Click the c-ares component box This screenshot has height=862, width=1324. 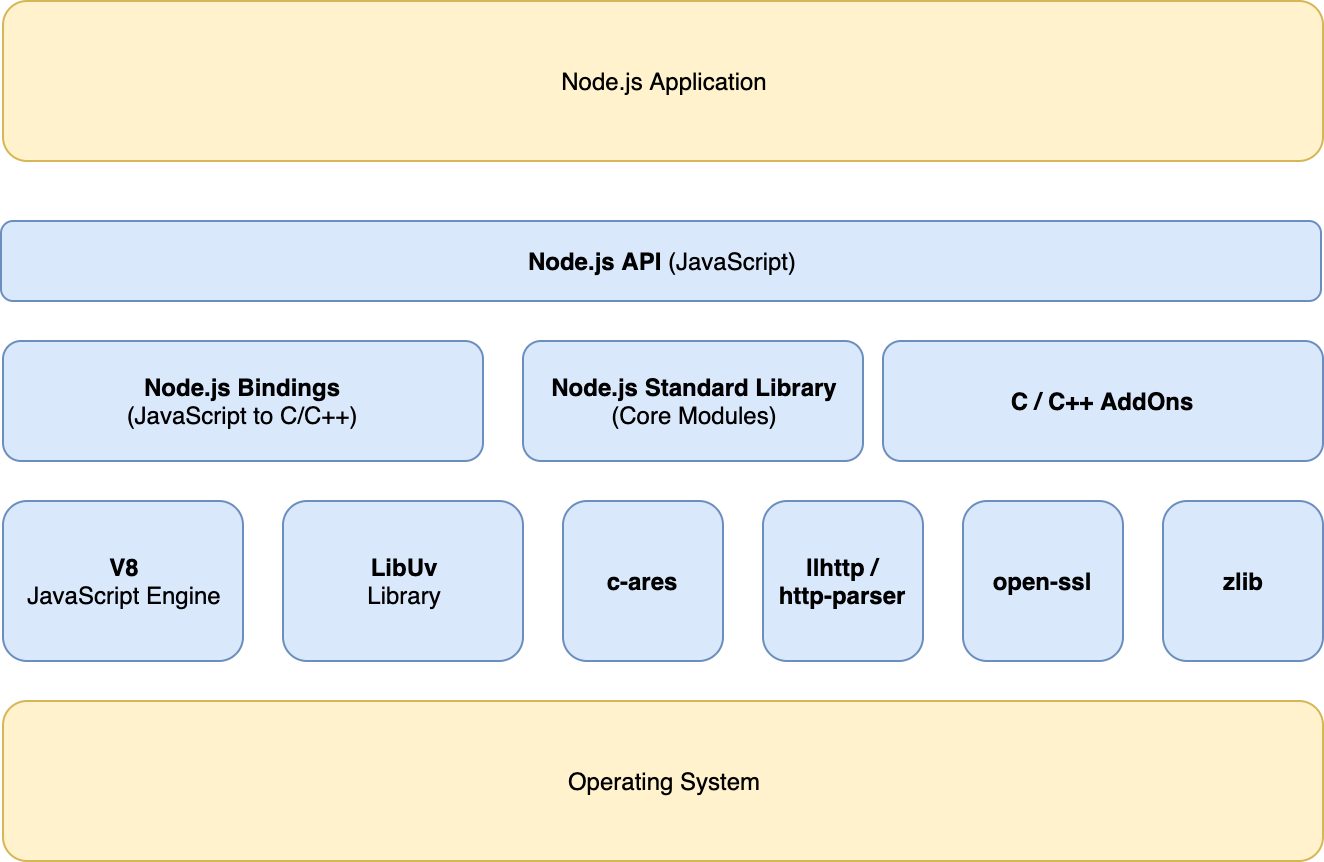click(643, 580)
